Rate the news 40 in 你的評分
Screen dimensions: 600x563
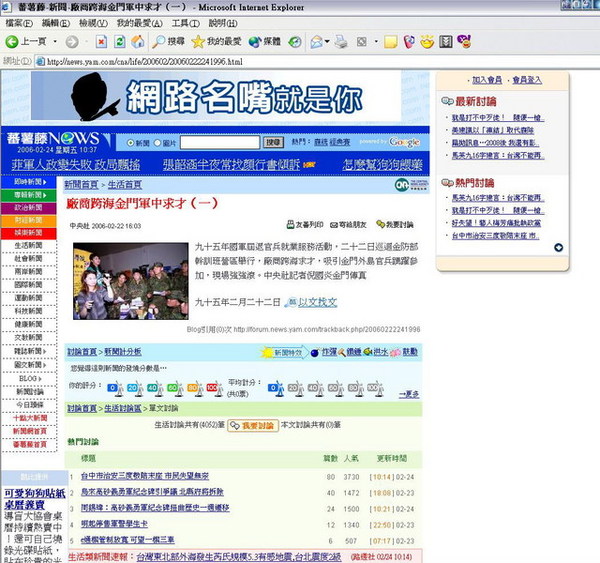(155, 388)
